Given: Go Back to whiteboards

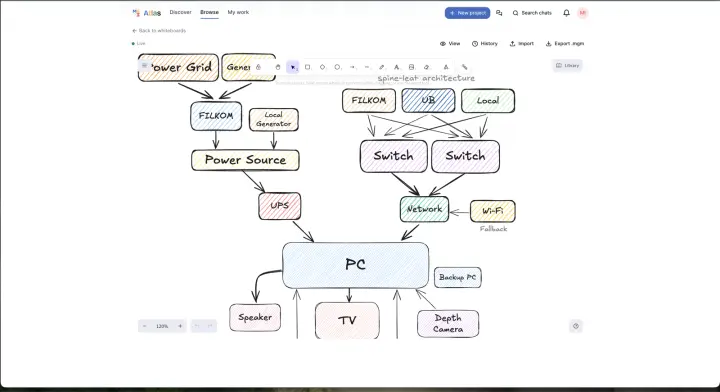Looking at the screenshot, I should pyautogui.click(x=159, y=31).
